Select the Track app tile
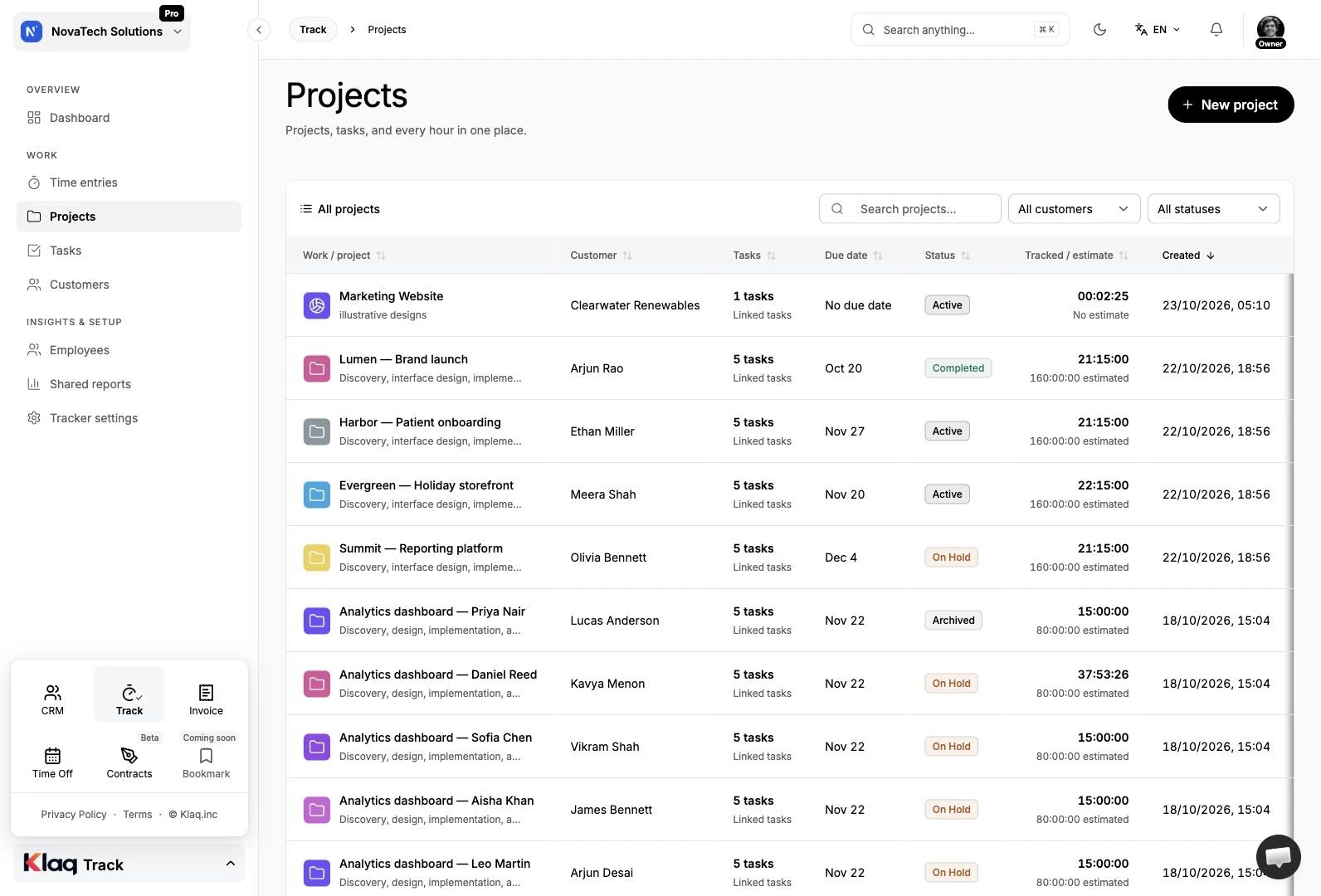Screen dimensions: 1321x896 coord(129,695)
